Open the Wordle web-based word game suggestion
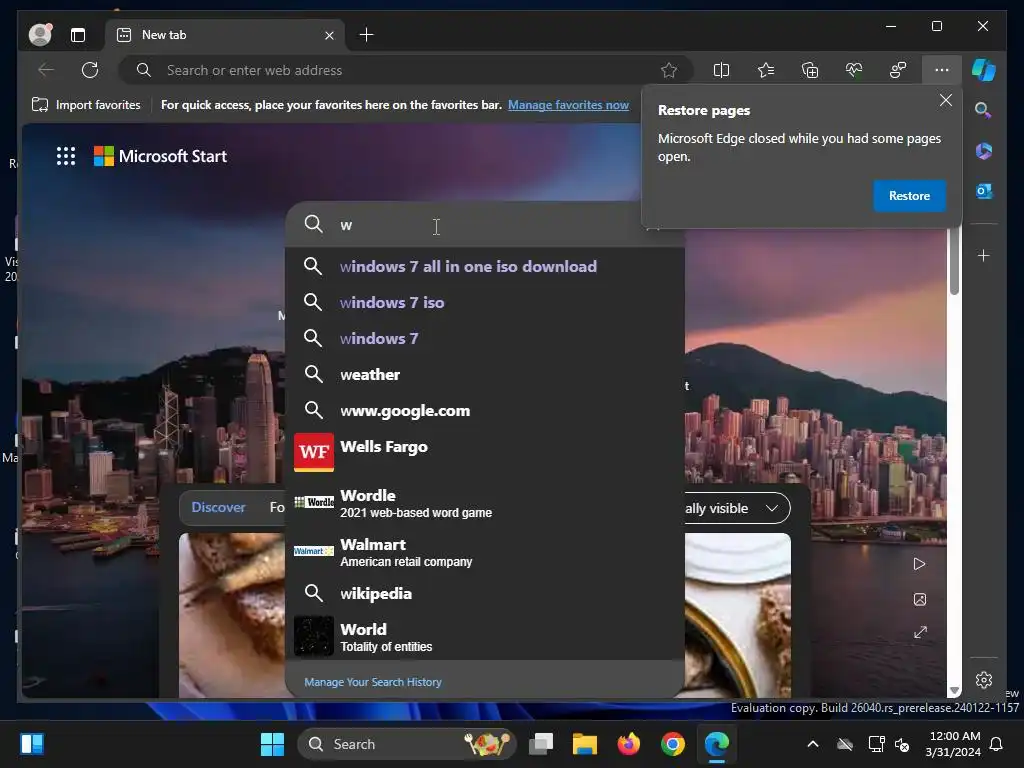 [x=485, y=503]
